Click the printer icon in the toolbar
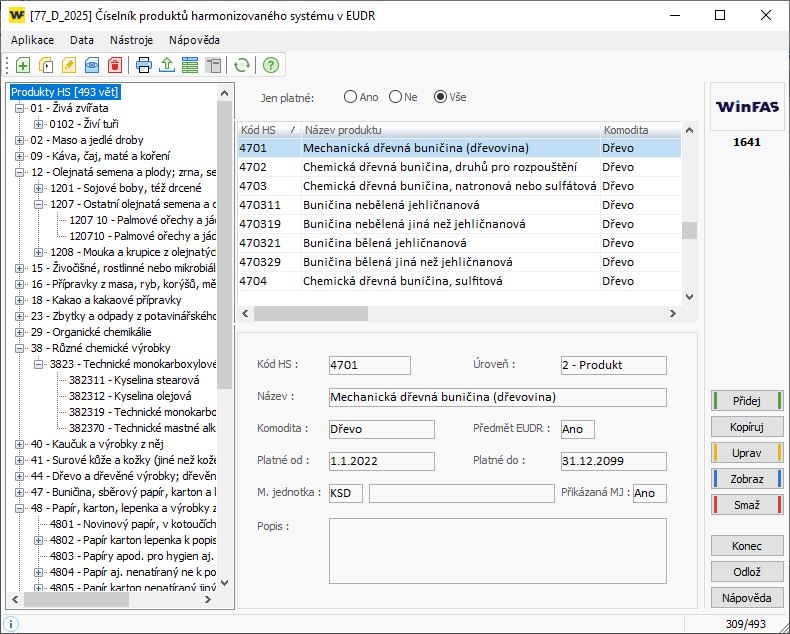790x634 pixels. coord(143,65)
